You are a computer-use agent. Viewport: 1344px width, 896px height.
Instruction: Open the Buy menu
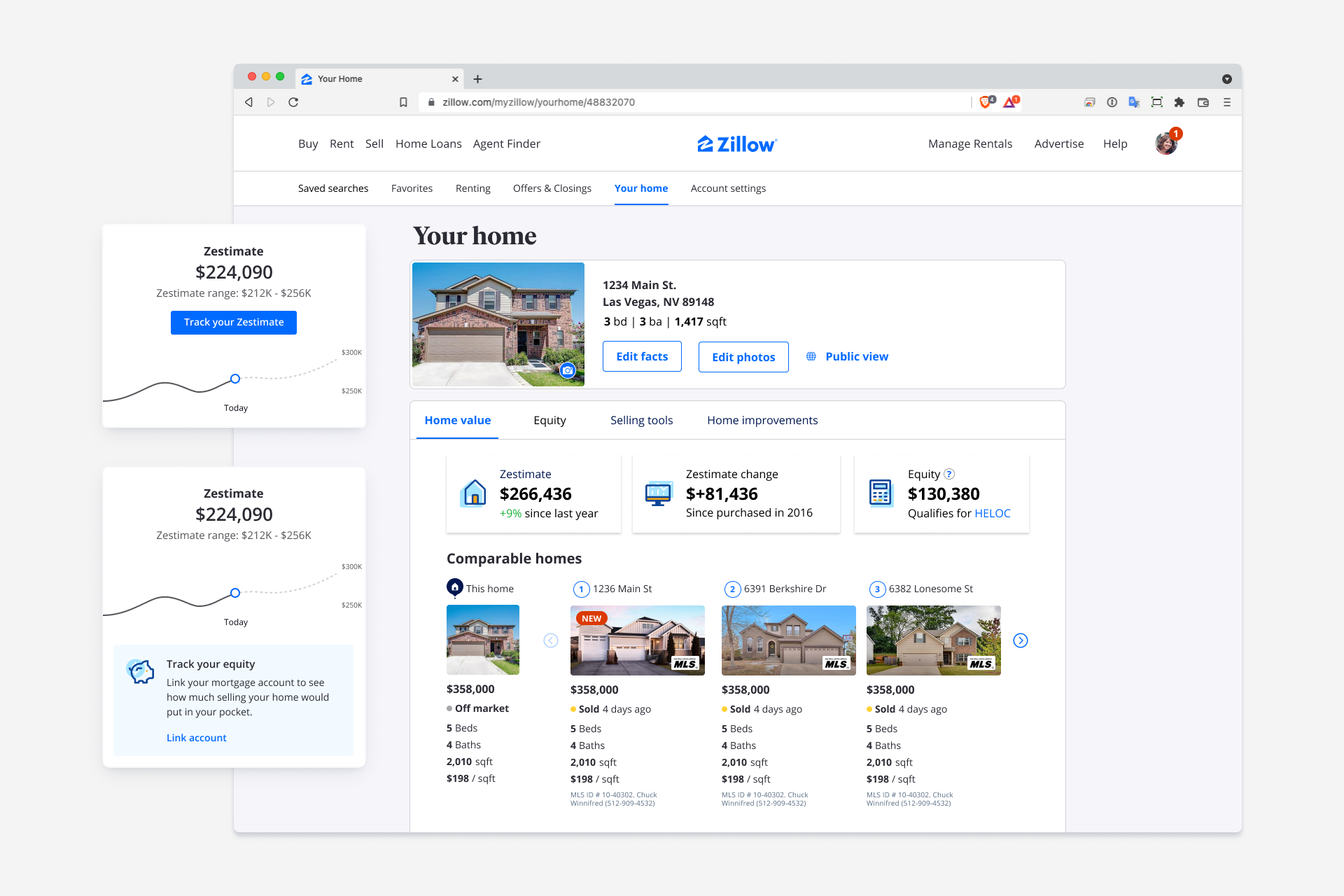[x=308, y=143]
